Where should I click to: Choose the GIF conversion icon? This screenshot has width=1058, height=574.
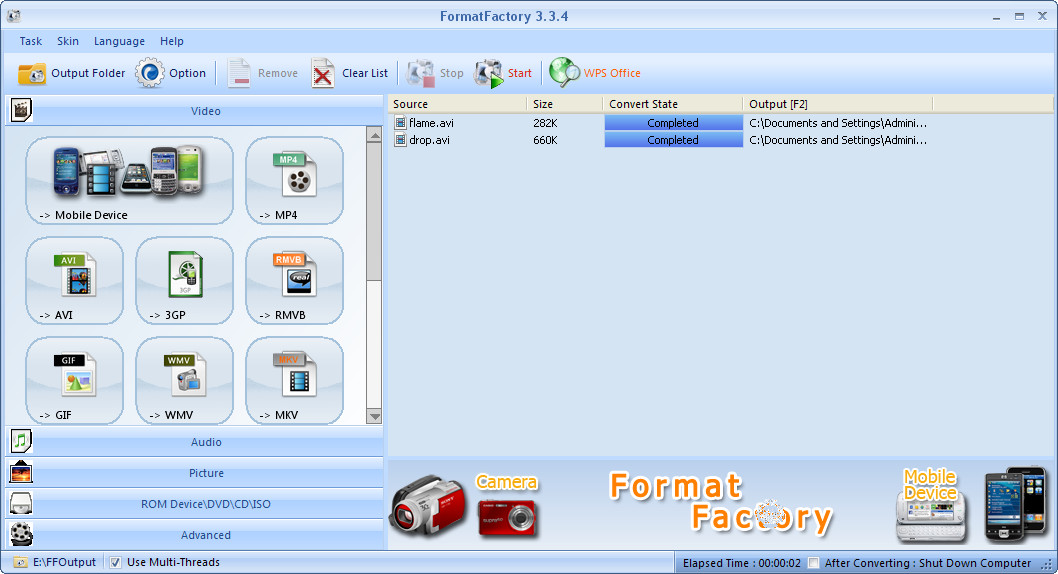(x=75, y=374)
